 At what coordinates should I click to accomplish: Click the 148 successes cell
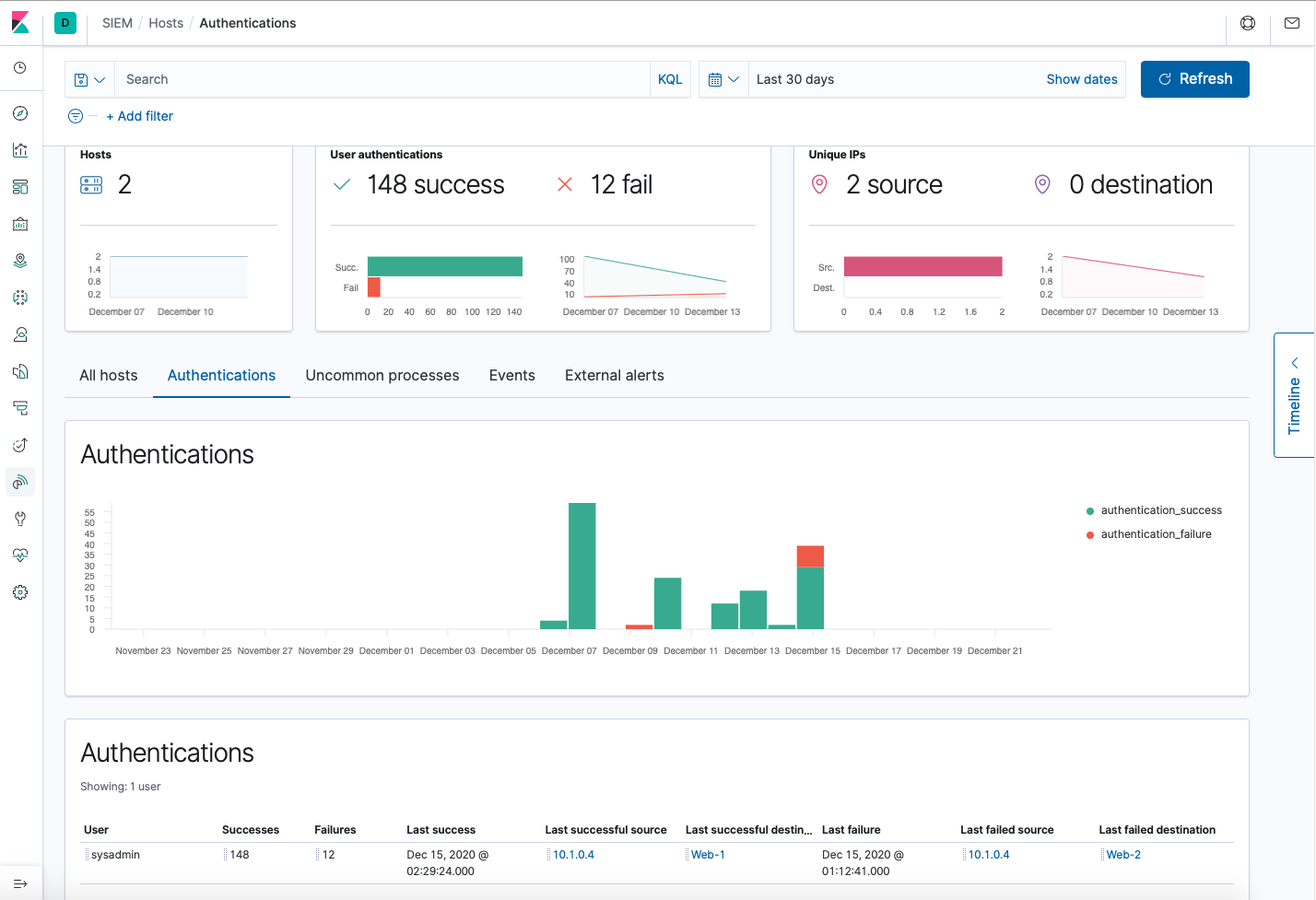click(x=240, y=855)
